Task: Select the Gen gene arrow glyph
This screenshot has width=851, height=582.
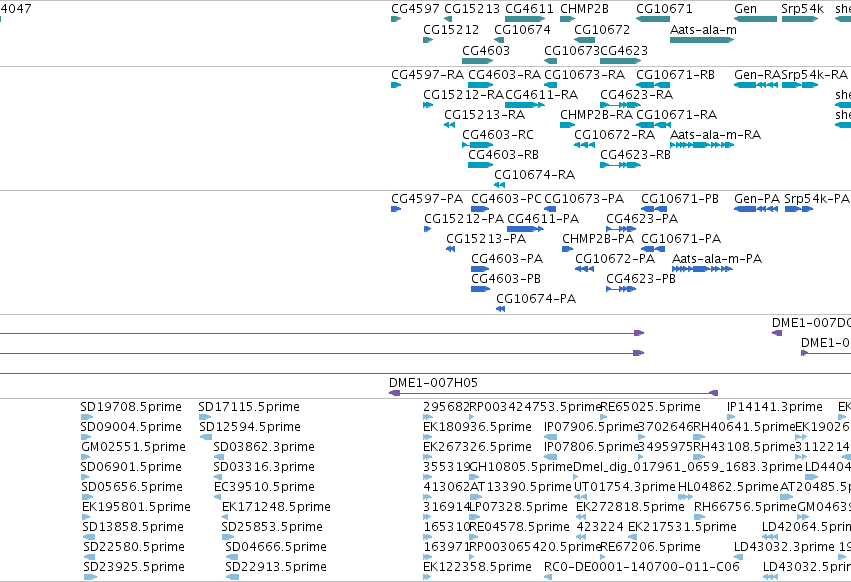Action: [x=755, y=19]
